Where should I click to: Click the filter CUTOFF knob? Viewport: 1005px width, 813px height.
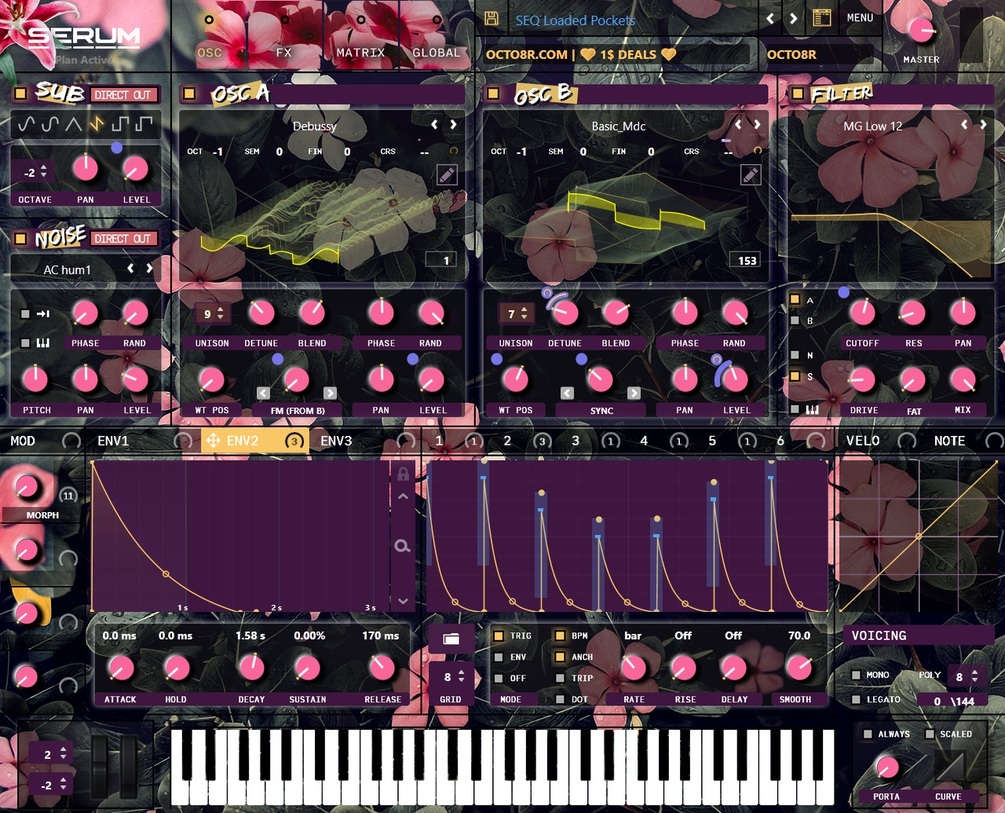tap(862, 313)
